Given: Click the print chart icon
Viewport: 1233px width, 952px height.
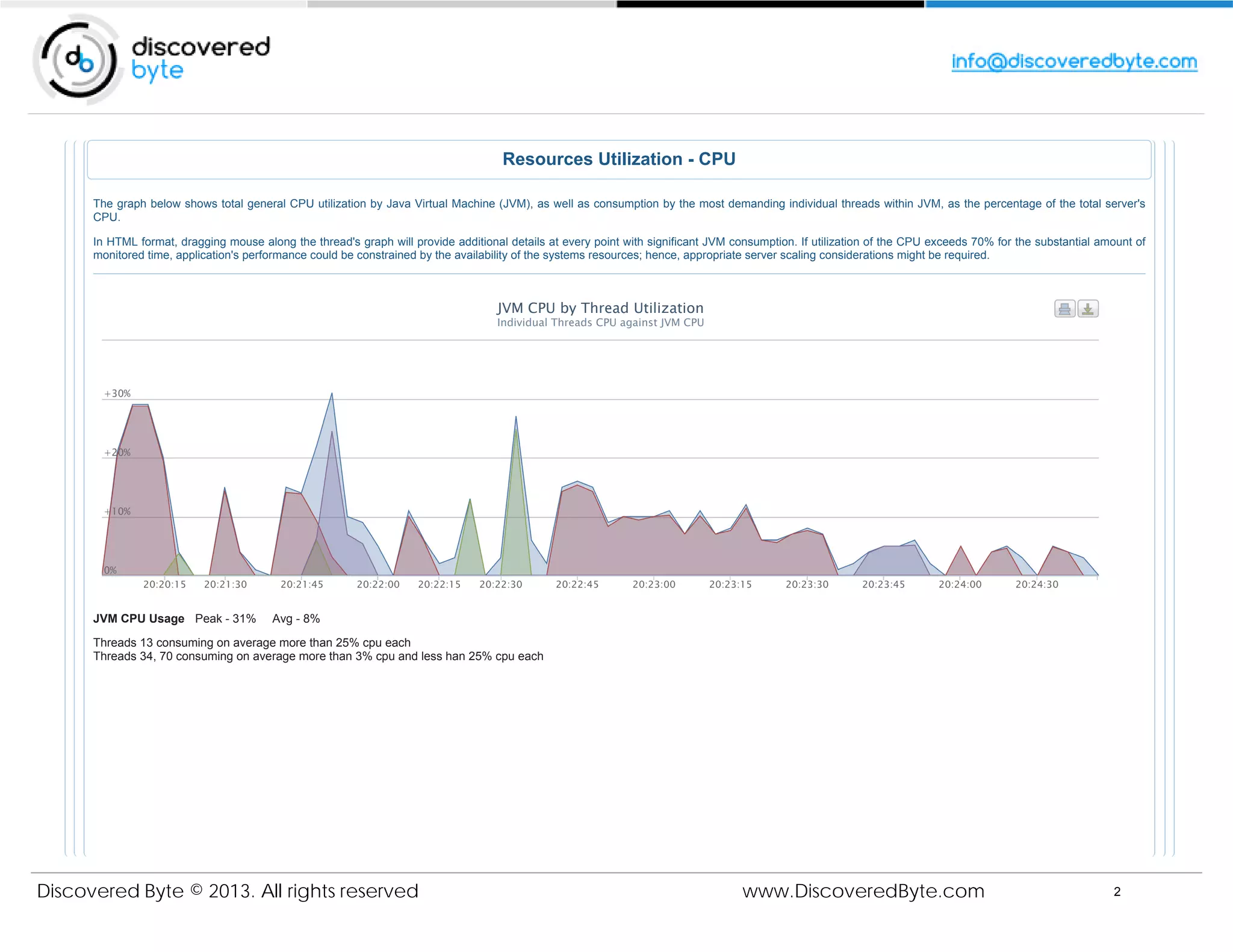Looking at the screenshot, I should click(x=1064, y=309).
